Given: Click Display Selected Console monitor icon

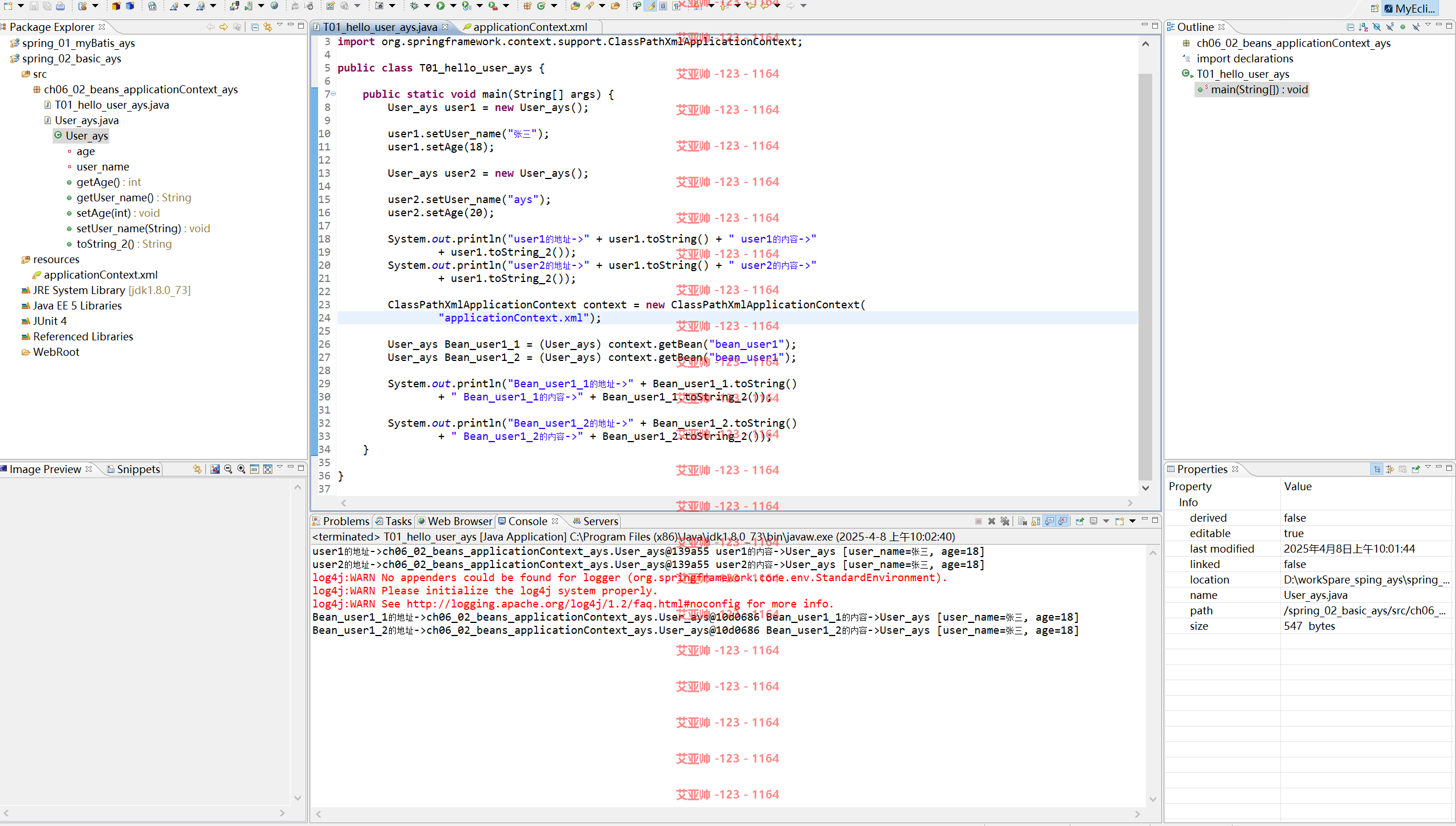Looking at the screenshot, I should (x=1093, y=521).
